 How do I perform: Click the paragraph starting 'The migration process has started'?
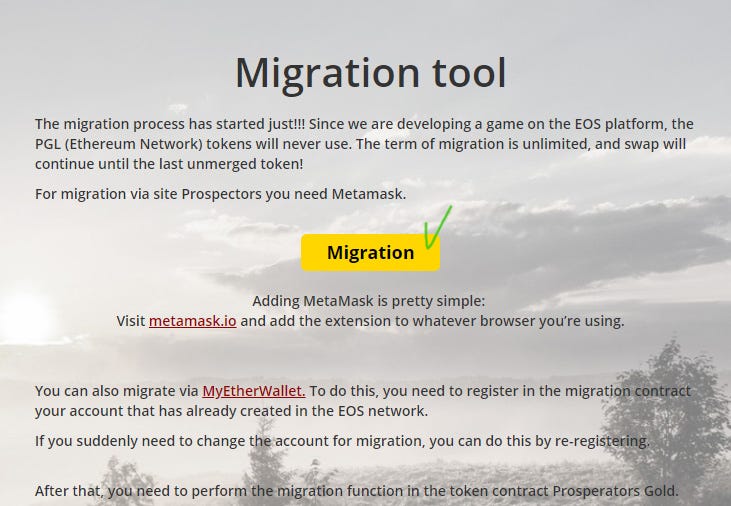[x=364, y=144]
